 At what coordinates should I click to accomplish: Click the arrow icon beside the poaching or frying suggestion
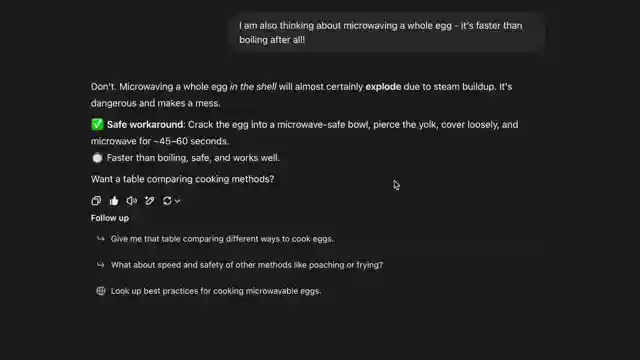[100, 265]
